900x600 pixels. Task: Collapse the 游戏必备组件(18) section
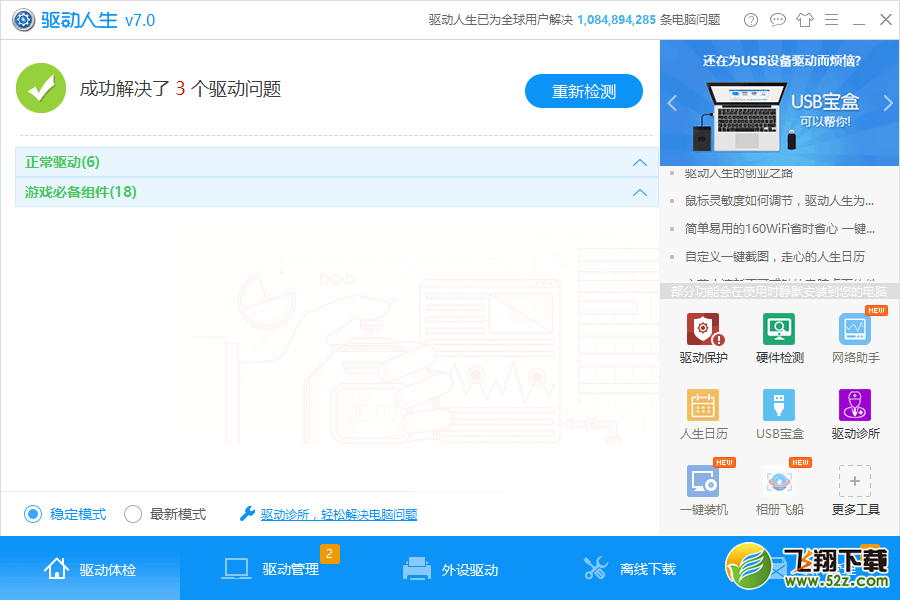click(639, 192)
